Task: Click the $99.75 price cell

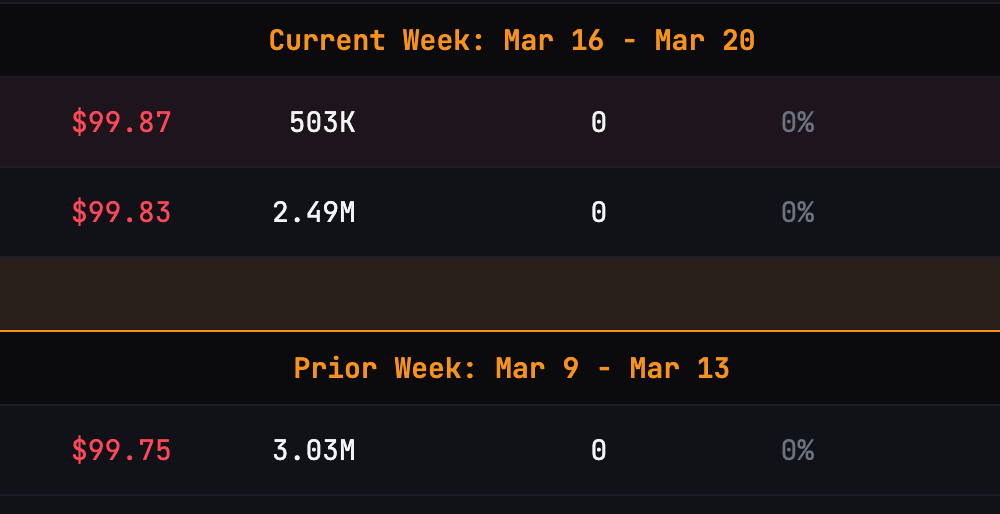Action: pos(121,451)
